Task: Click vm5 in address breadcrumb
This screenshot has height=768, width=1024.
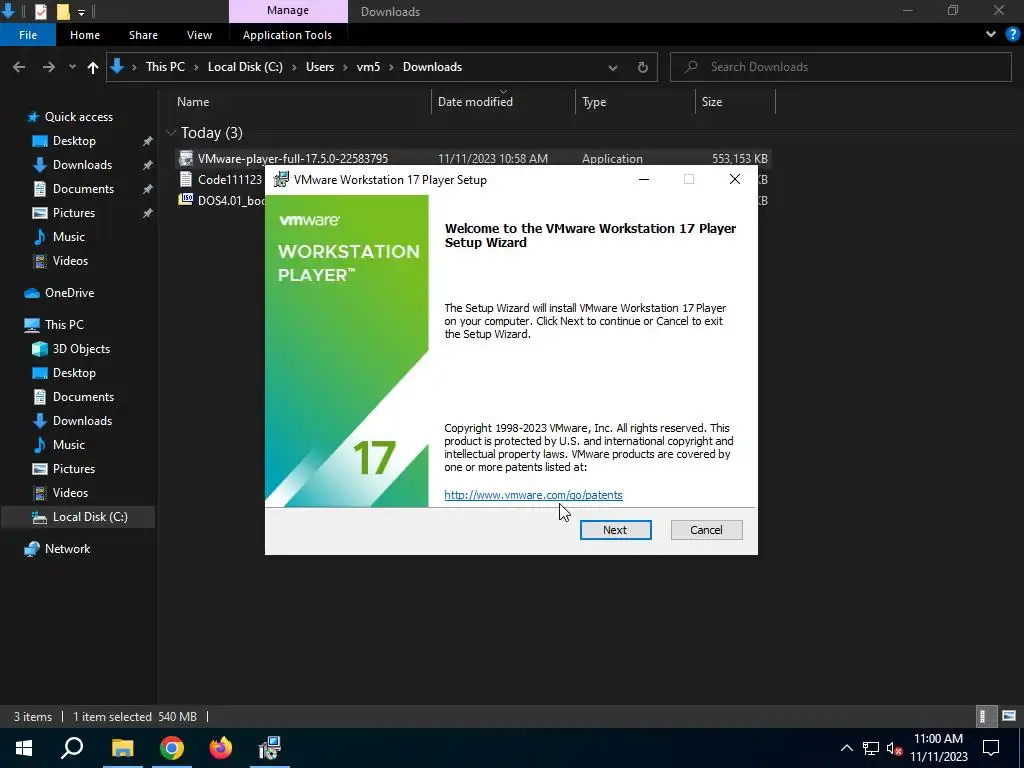Action: [x=368, y=67]
